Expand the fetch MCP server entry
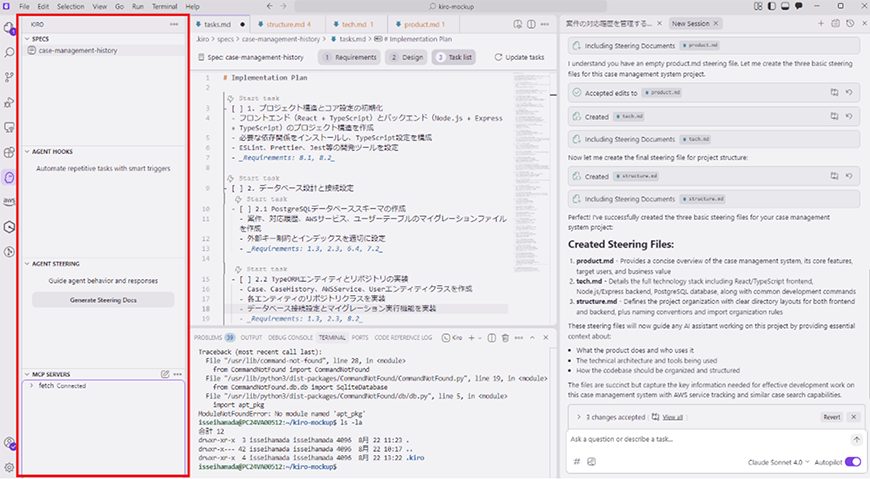 32,385
